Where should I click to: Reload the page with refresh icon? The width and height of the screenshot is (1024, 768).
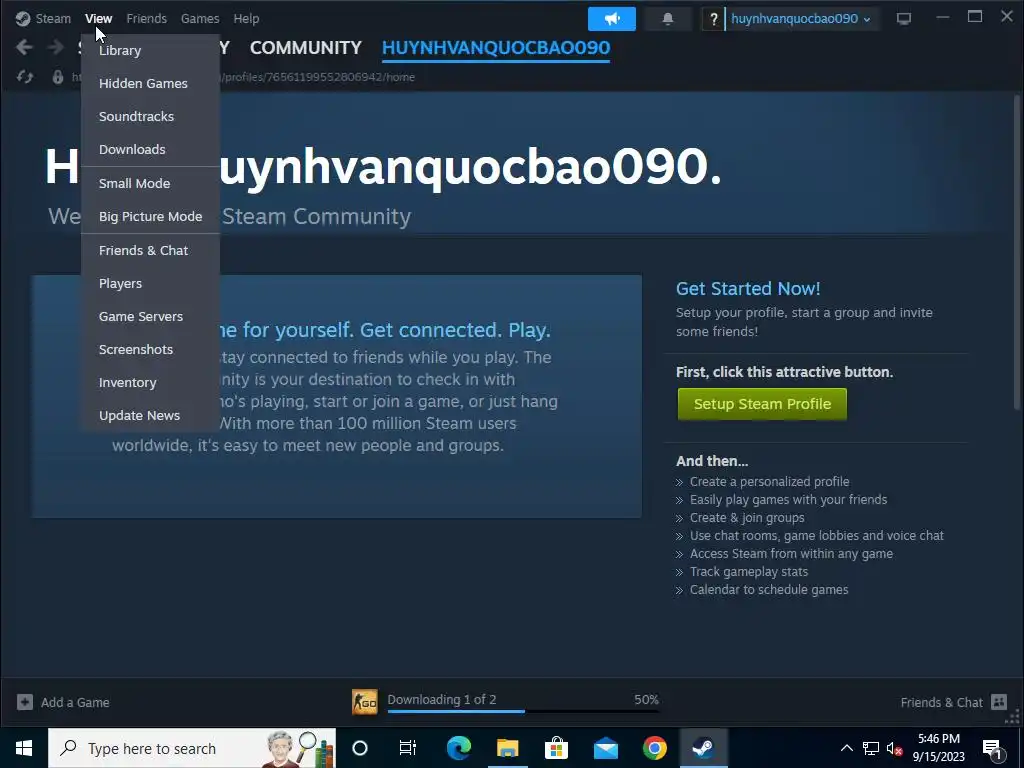pos(25,77)
